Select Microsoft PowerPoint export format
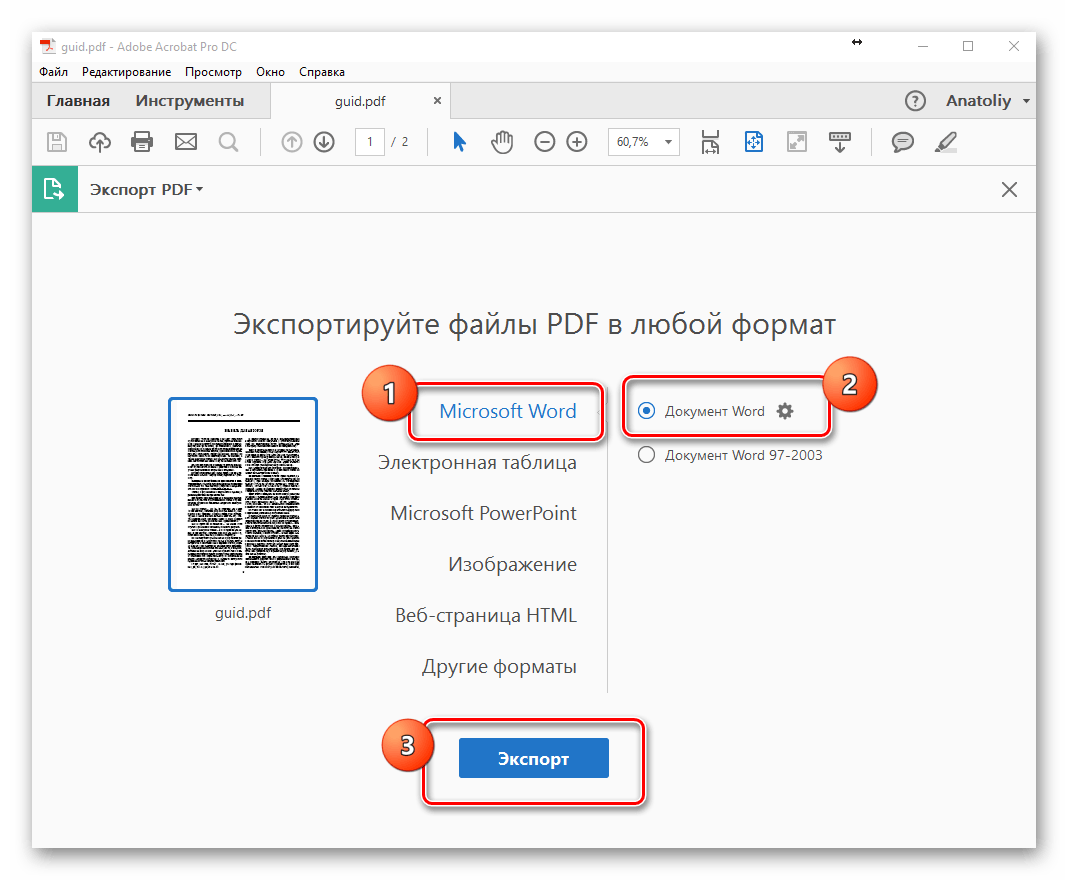The width and height of the screenshot is (1068, 880). [483, 513]
